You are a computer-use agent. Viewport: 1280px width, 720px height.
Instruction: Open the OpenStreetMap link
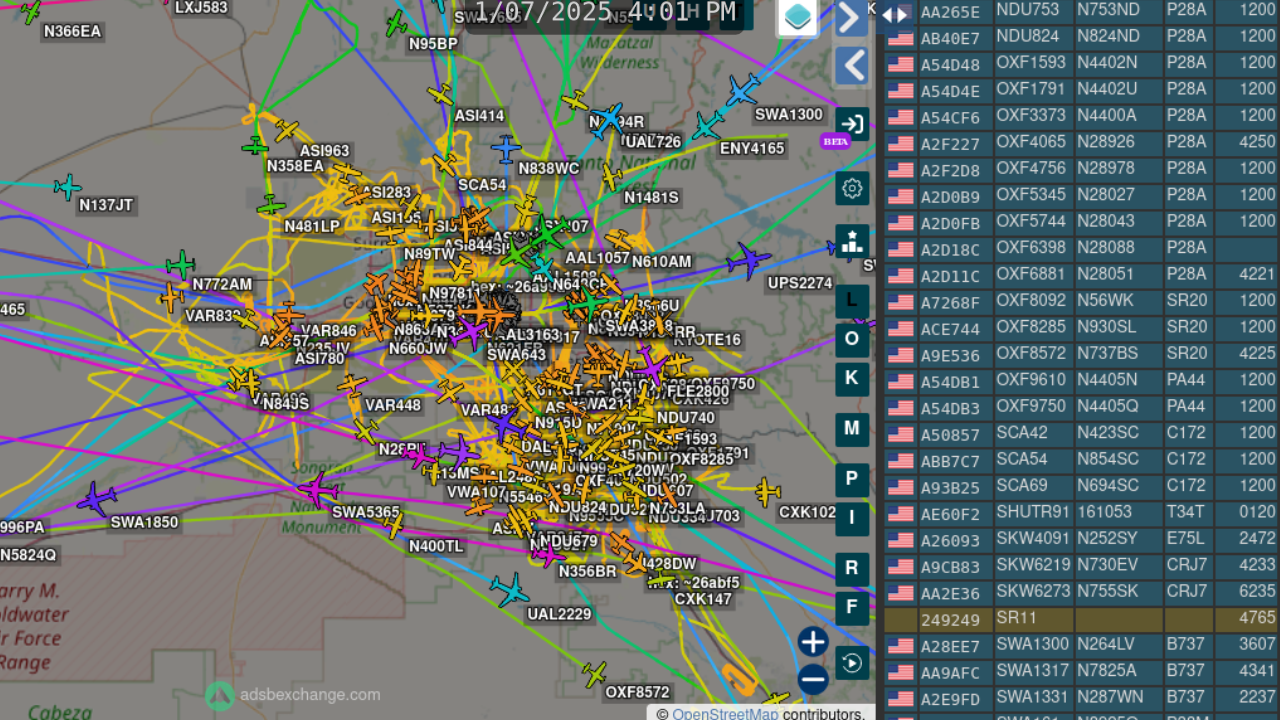click(x=725, y=714)
